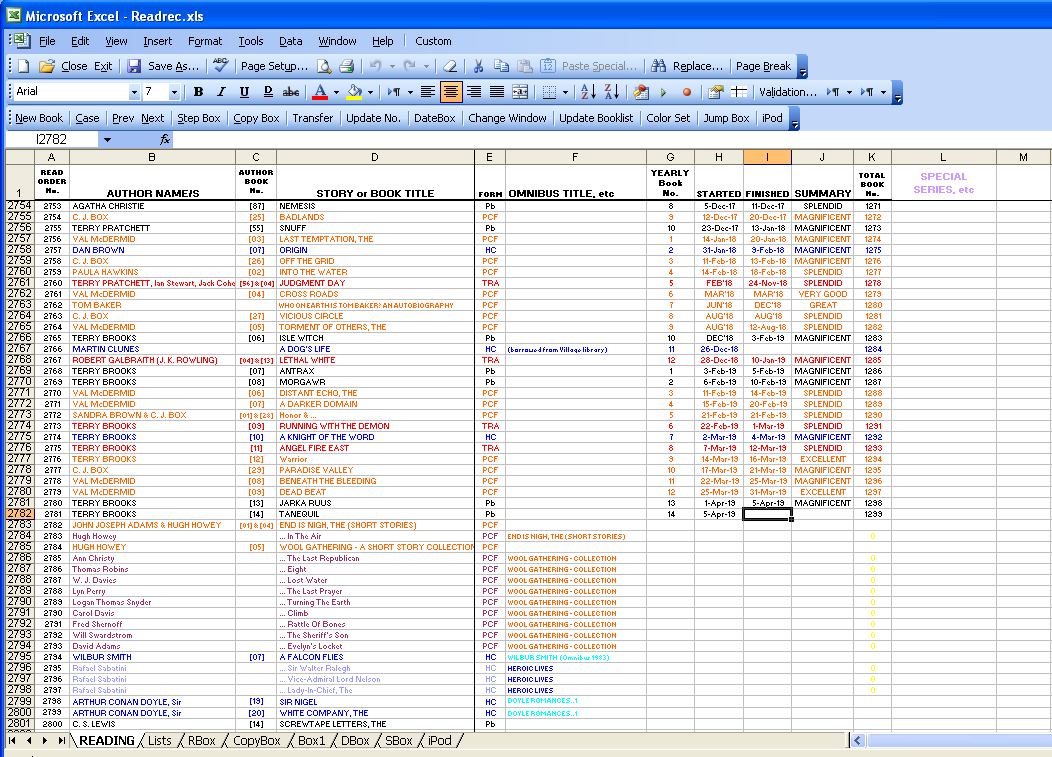The height and width of the screenshot is (757, 1052).
Task: Click the Cut scissors icon
Action: tap(478, 66)
